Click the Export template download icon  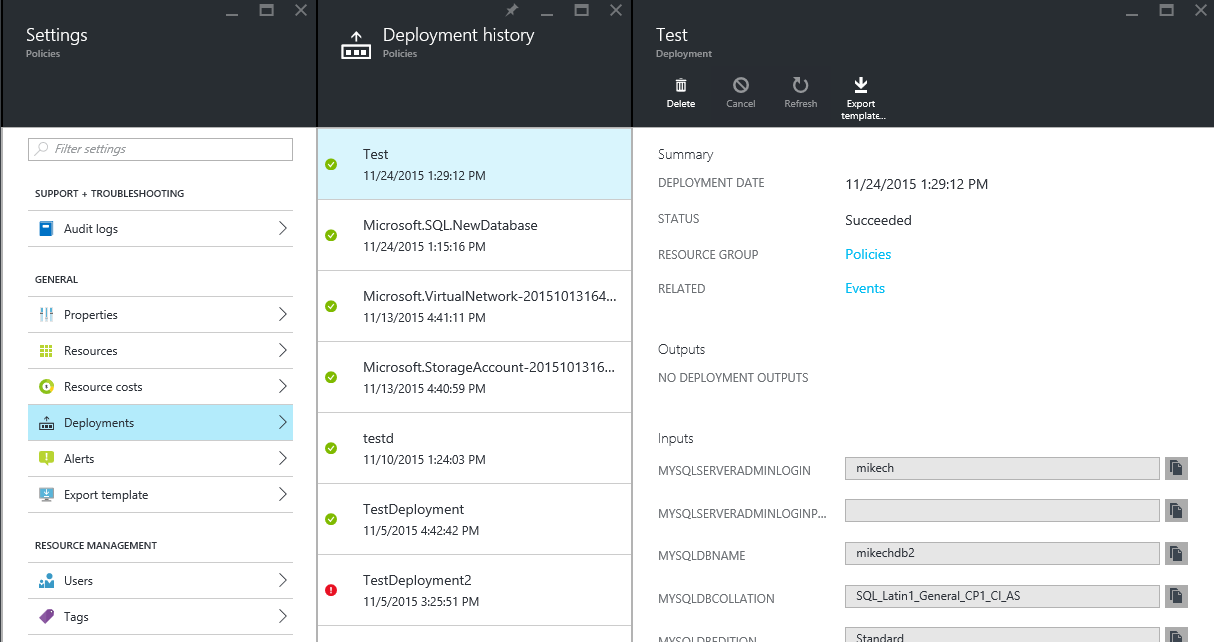point(860,85)
